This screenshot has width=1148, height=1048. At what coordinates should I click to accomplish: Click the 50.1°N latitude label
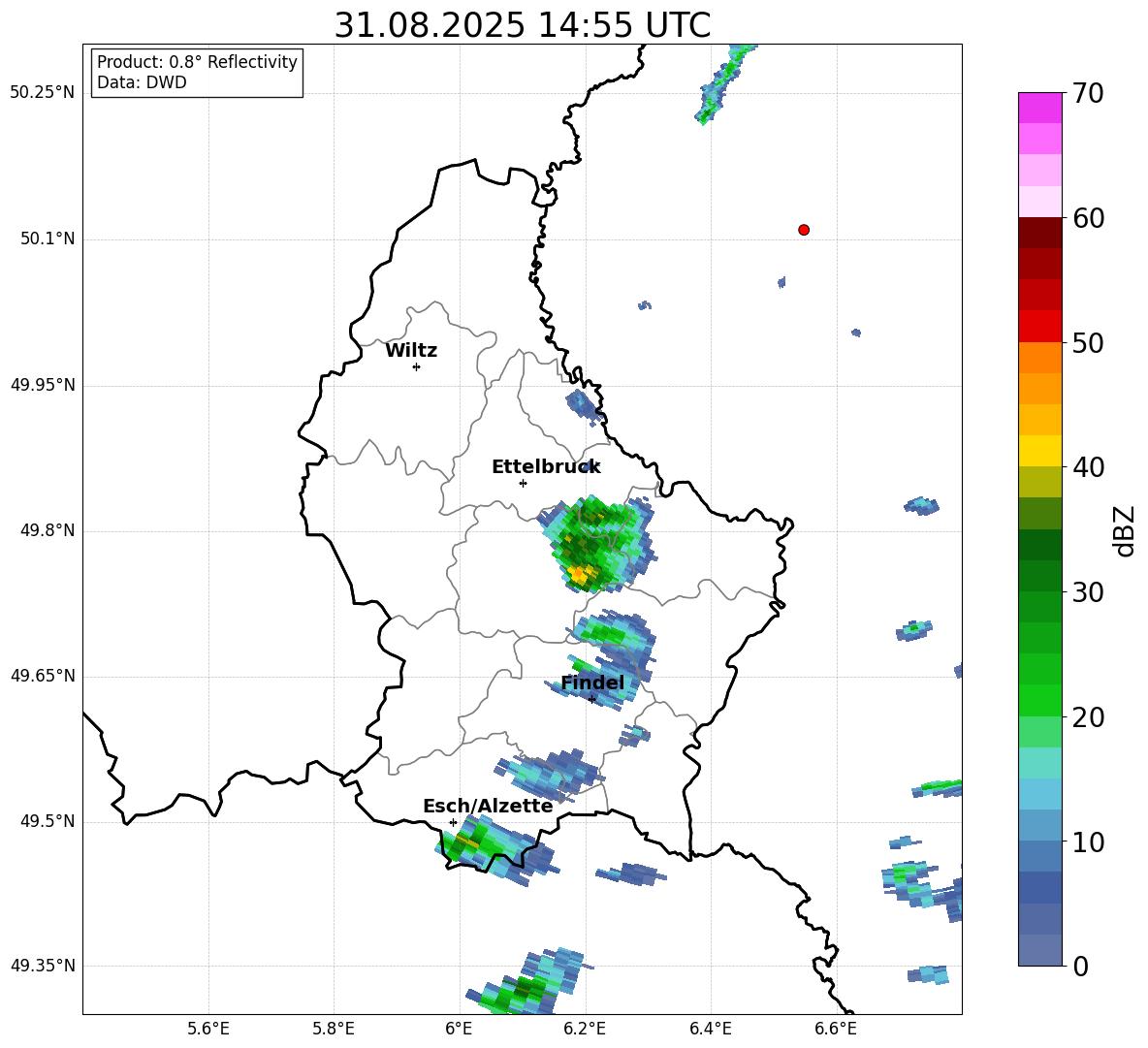click(48, 238)
